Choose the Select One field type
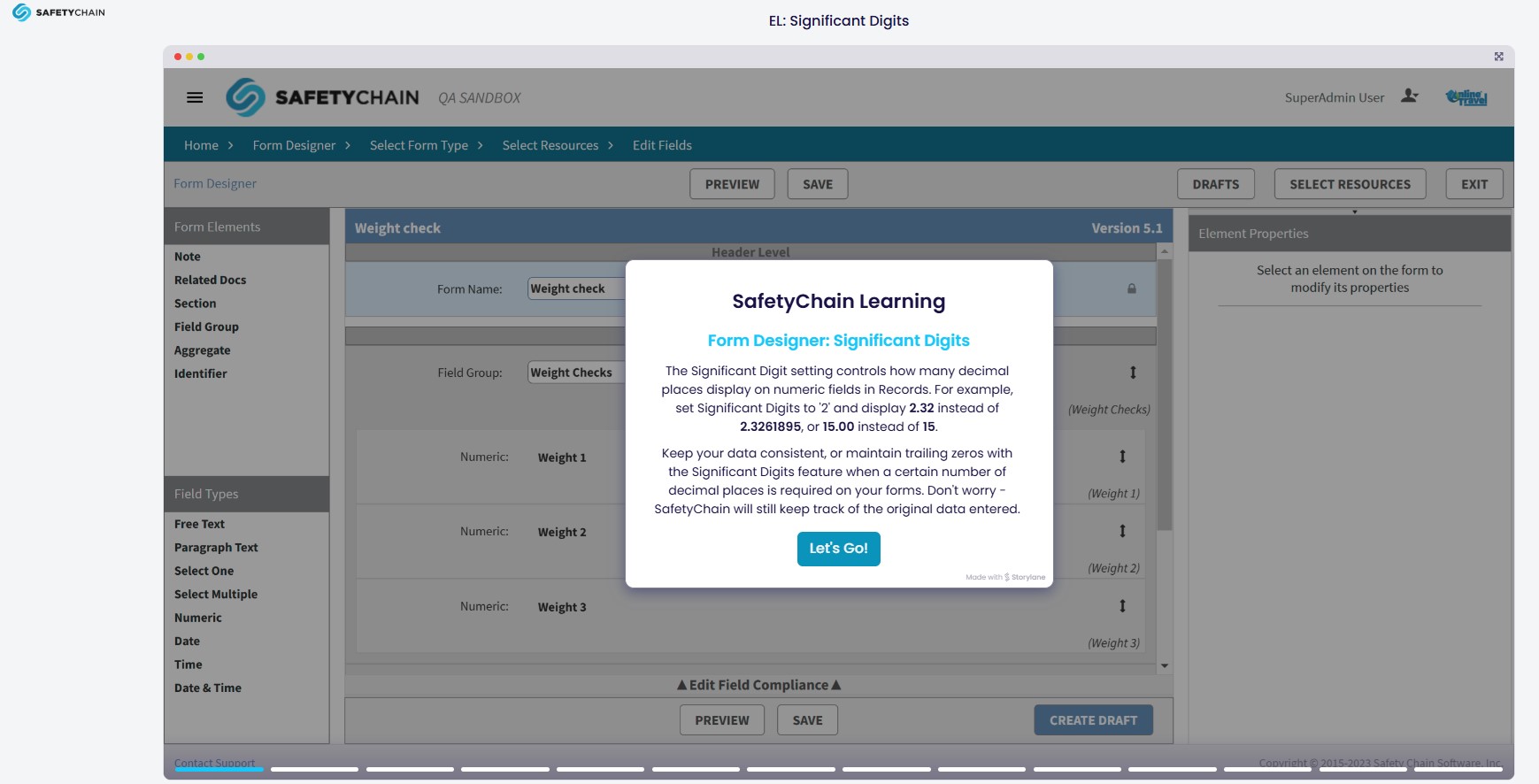This screenshot has height=784, width=1539. click(204, 571)
